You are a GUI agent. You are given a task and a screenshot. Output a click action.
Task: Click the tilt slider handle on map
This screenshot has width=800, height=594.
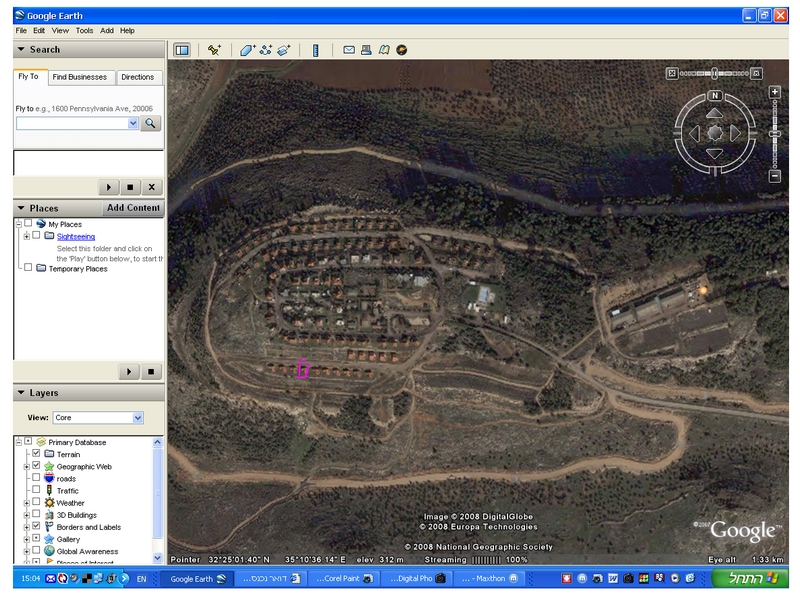pos(715,73)
